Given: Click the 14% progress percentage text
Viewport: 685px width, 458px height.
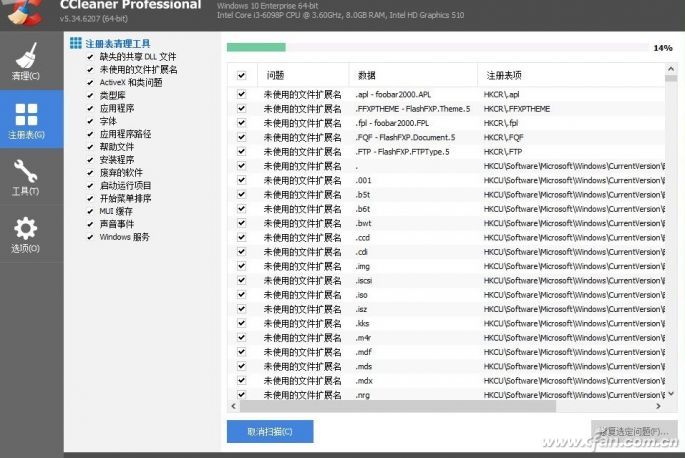Looking at the screenshot, I should (663, 48).
